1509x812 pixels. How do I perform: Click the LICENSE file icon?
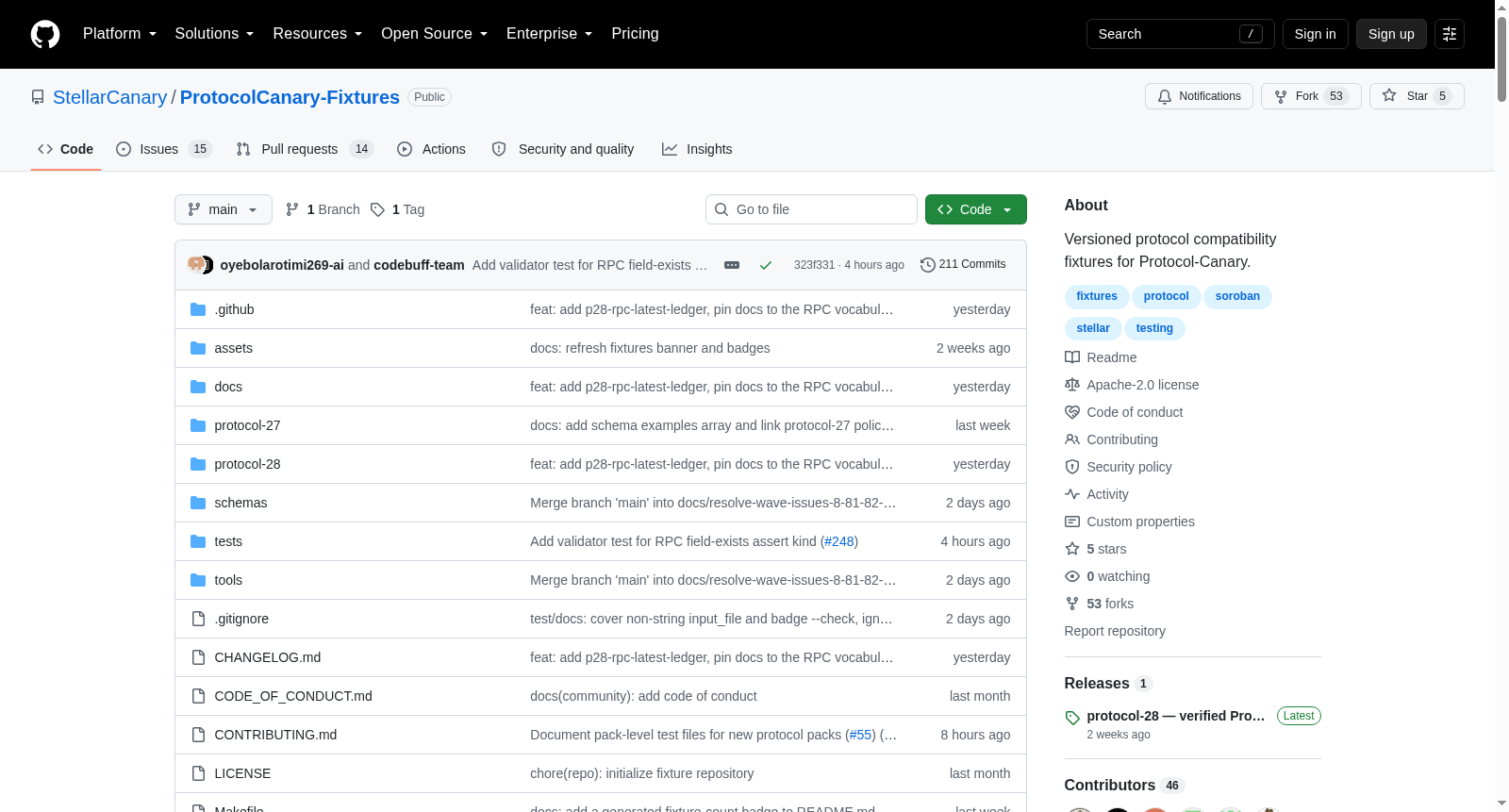coord(198,773)
